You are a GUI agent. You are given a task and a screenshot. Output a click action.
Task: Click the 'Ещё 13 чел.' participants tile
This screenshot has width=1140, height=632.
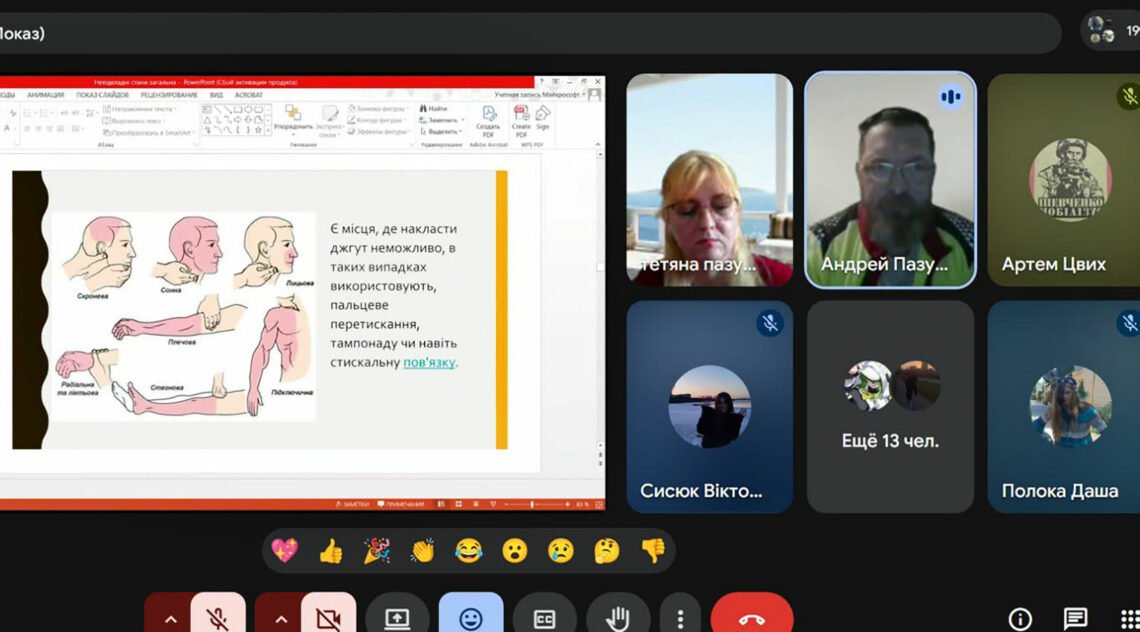click(x=890, y=406)
